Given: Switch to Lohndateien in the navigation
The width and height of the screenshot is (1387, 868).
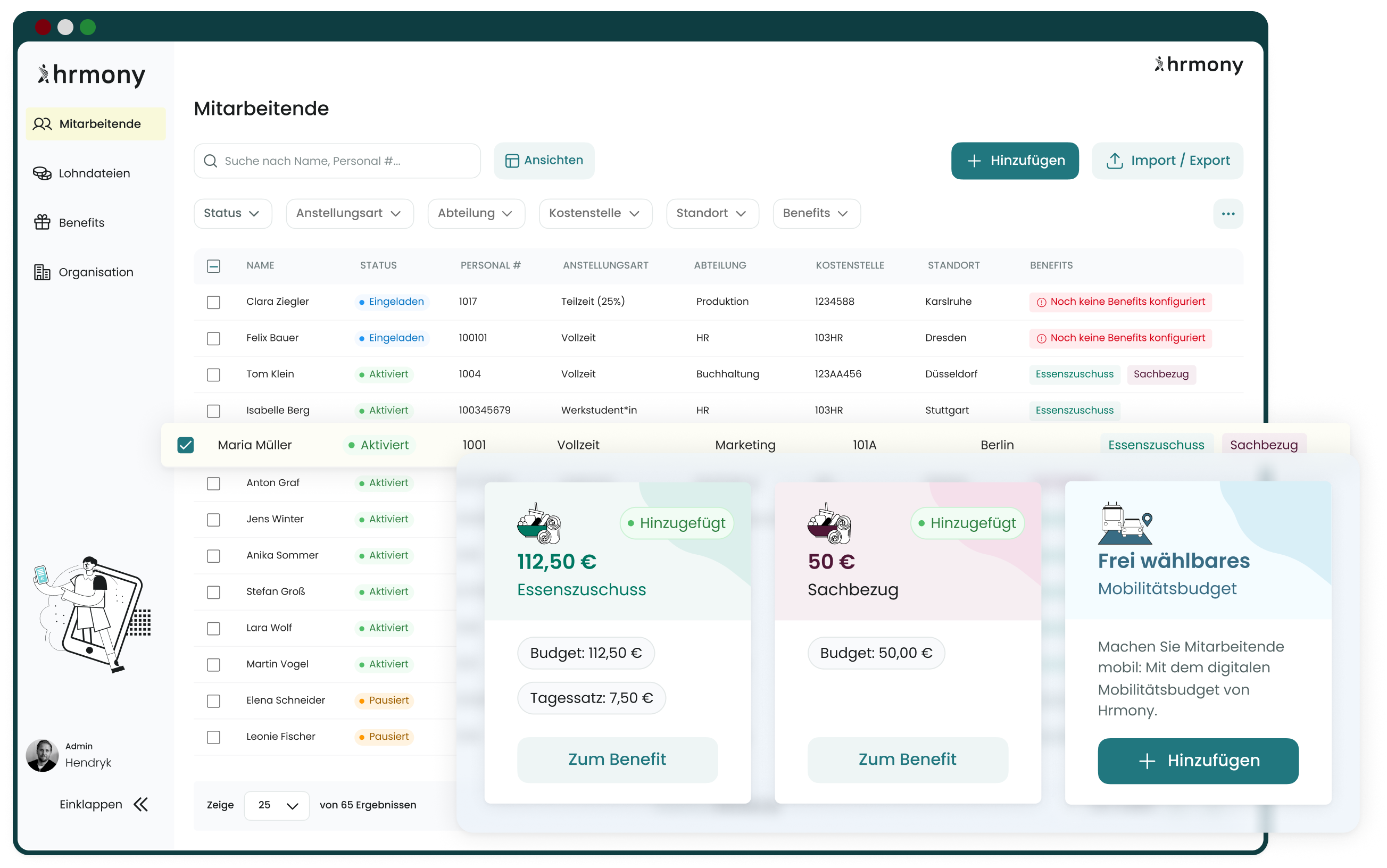Looking at the screenshot, I should [x=93, y=173].
